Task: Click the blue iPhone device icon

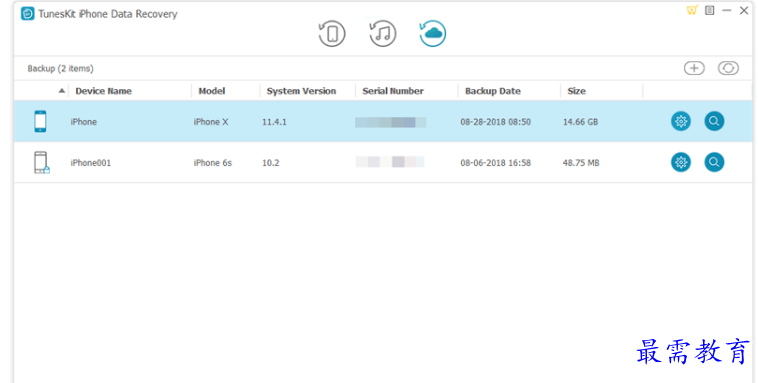Action: coord(40,121)
